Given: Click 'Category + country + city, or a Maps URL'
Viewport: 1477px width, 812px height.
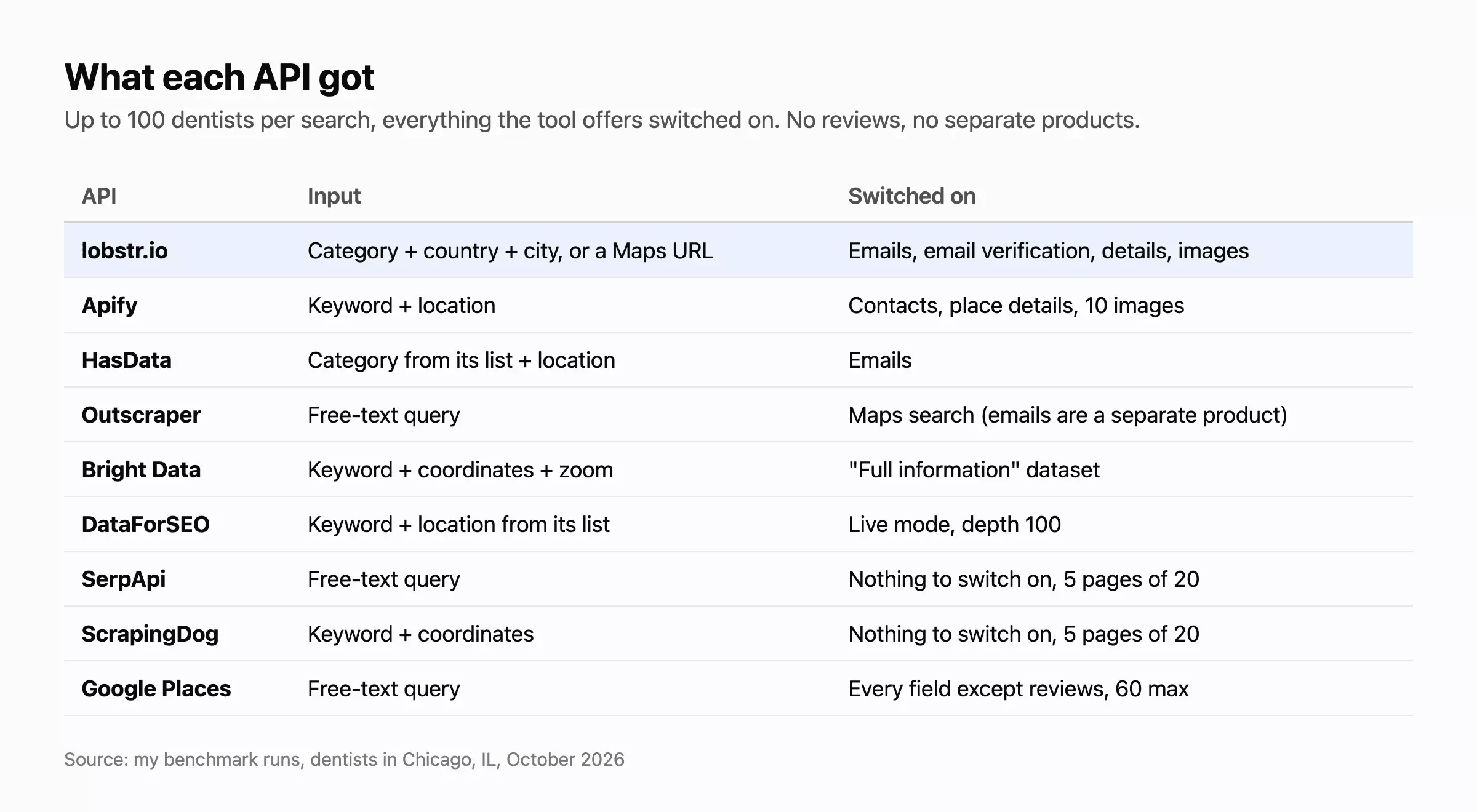Looking at the screenshot, I should 510,251.
